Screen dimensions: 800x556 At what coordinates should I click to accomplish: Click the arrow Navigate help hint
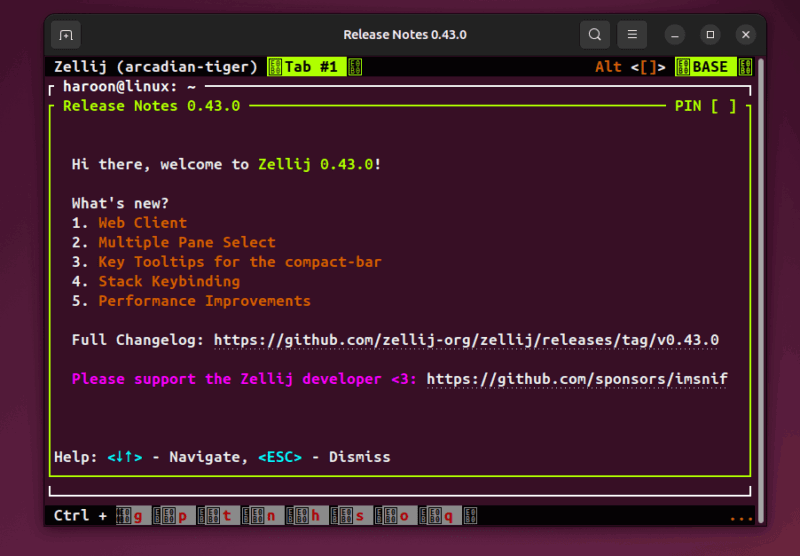[177, 457]
